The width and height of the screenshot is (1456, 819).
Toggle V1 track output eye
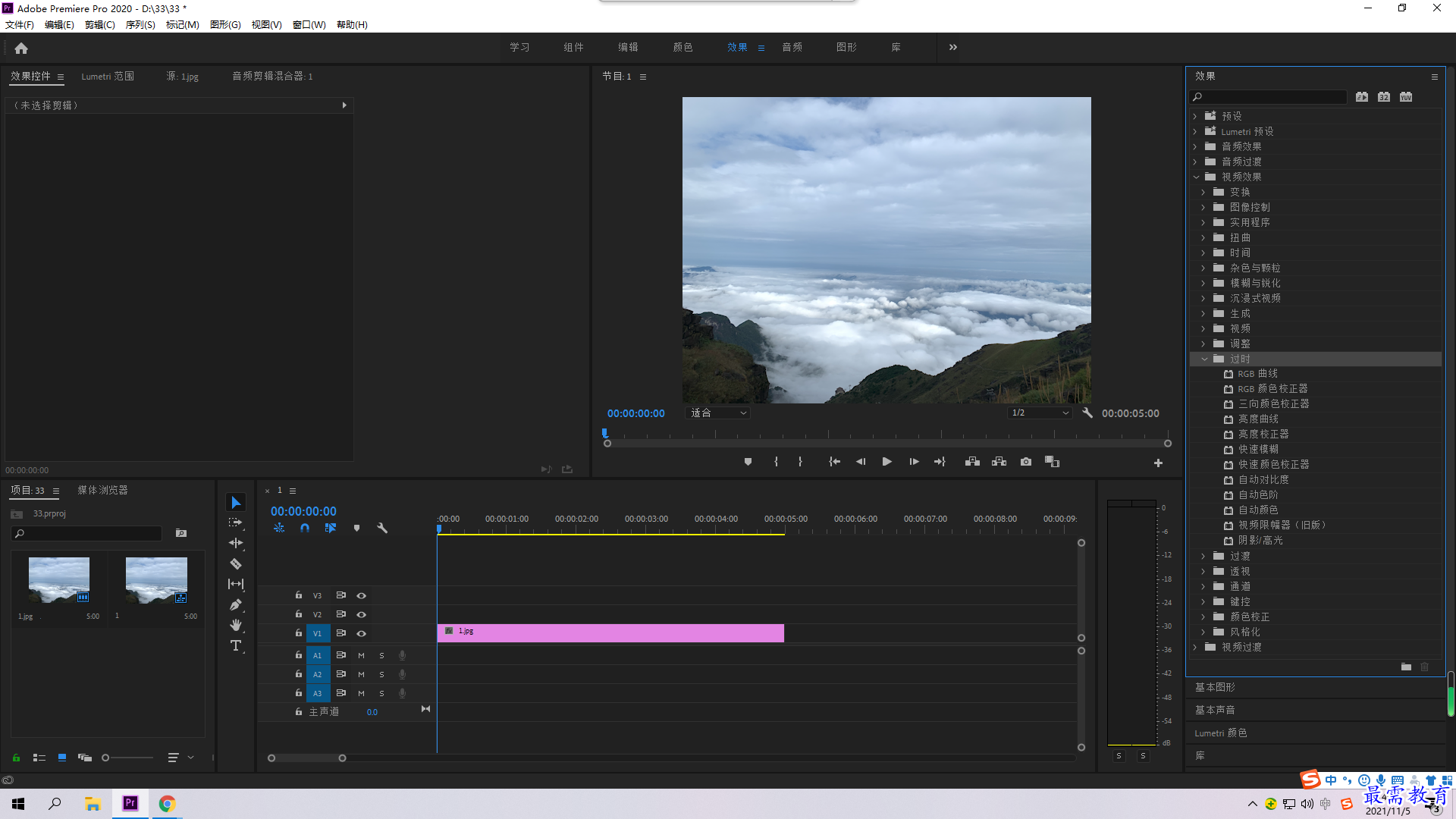(362, 634)
